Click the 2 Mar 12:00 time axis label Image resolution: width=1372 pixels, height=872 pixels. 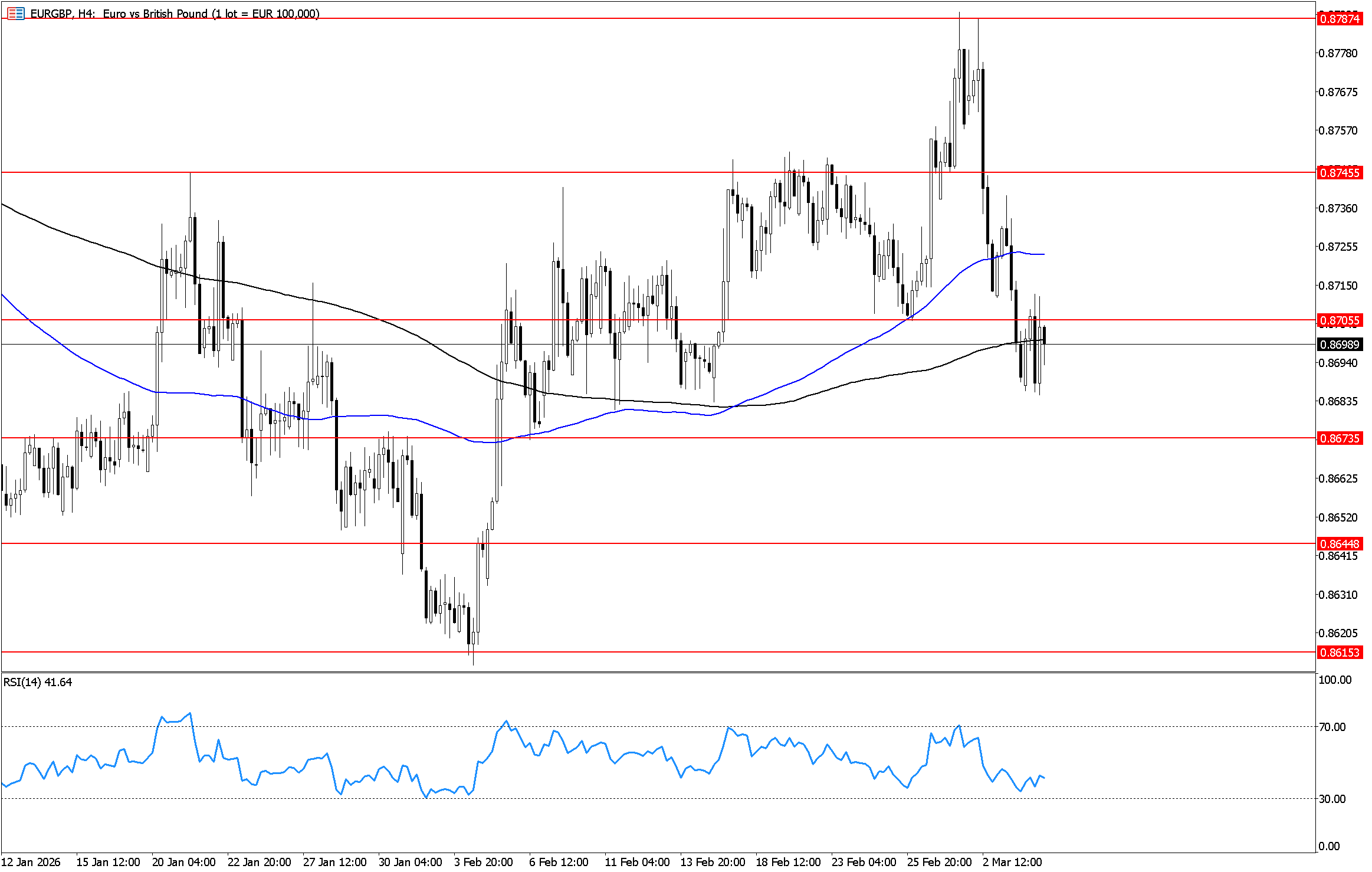pos(1012,862)
